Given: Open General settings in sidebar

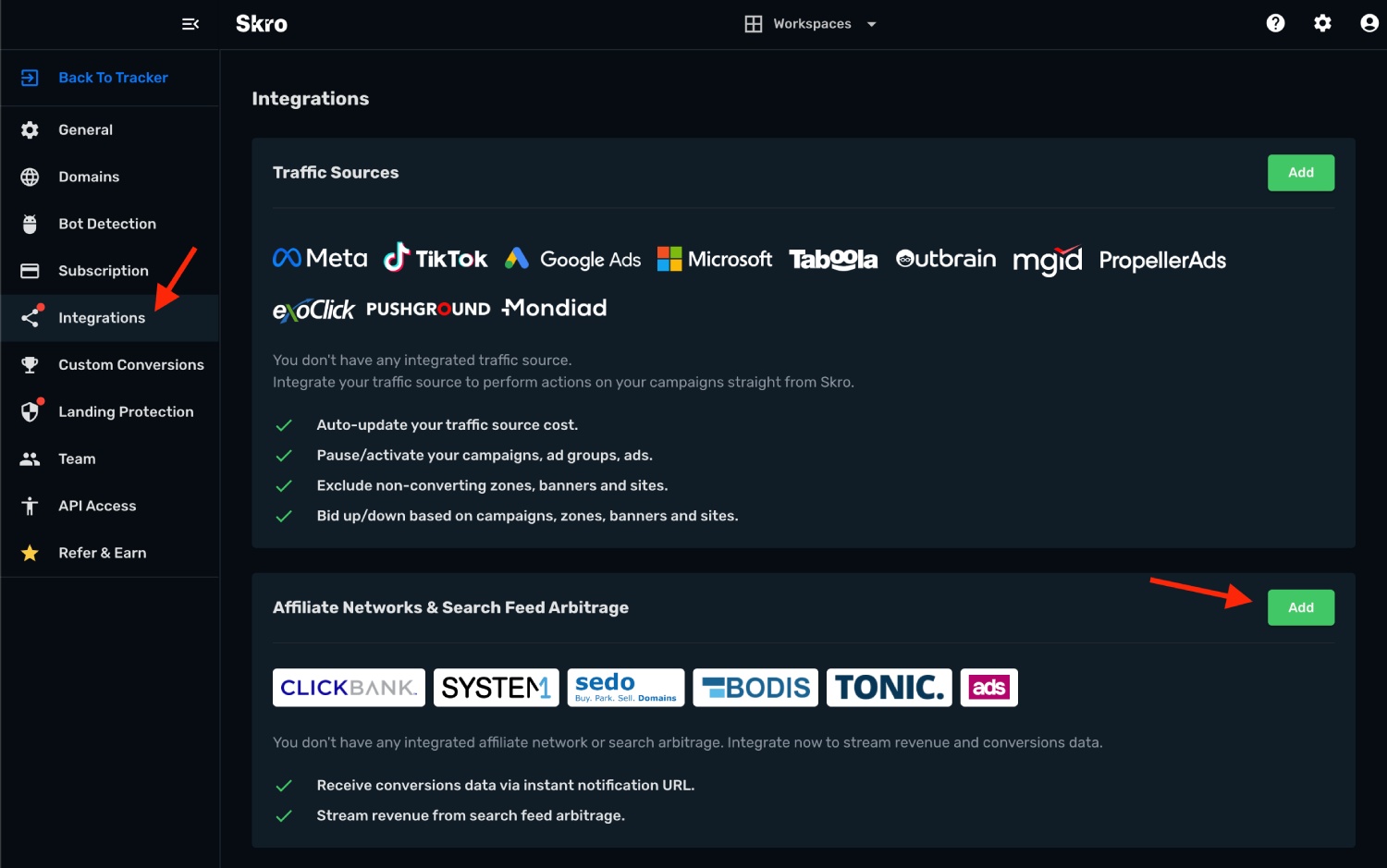Looking at the screenshot, I should pyautogui.click(x=110, y=130).
